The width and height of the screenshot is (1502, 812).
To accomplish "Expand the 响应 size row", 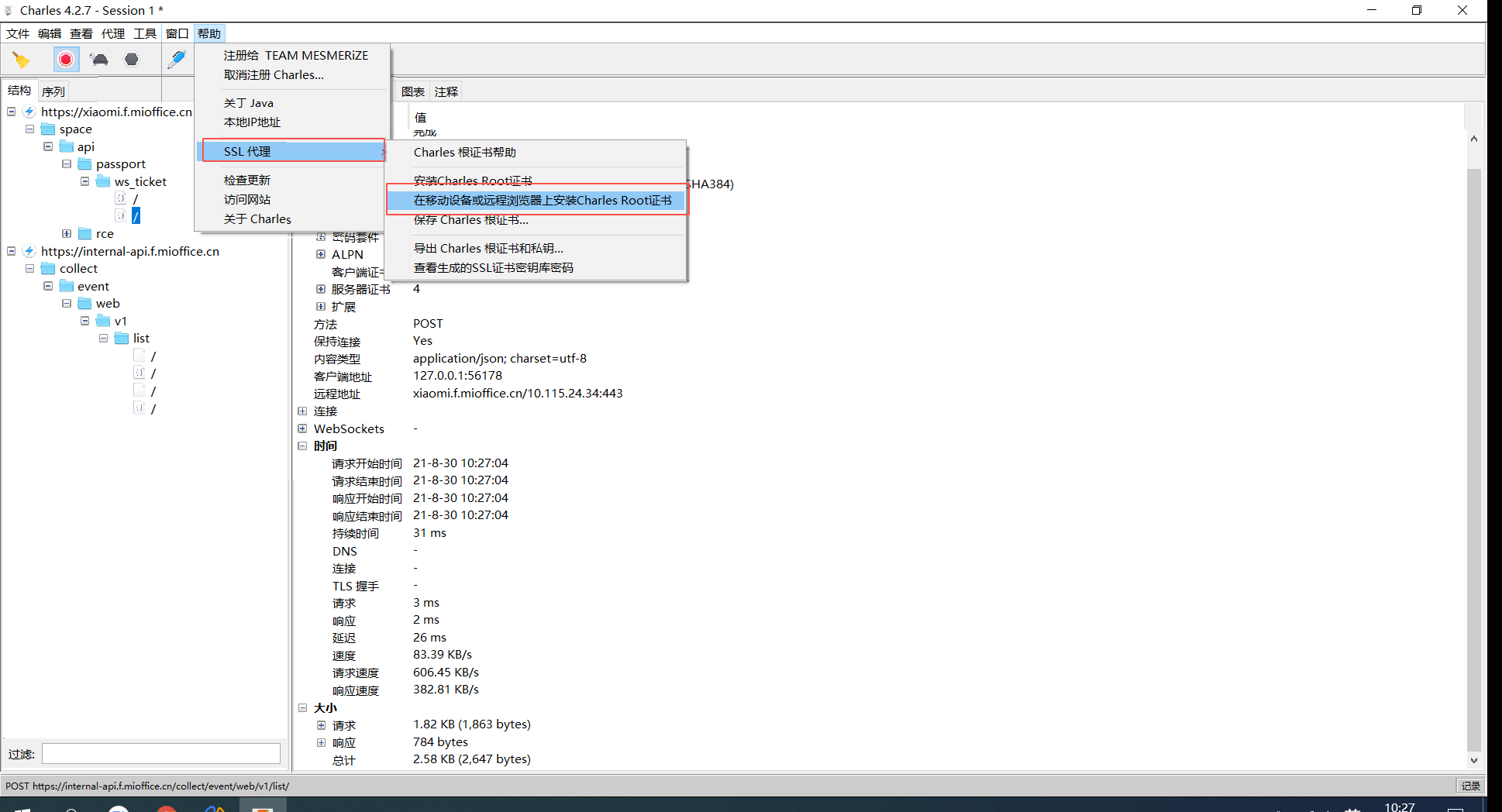I will point(321,742).
